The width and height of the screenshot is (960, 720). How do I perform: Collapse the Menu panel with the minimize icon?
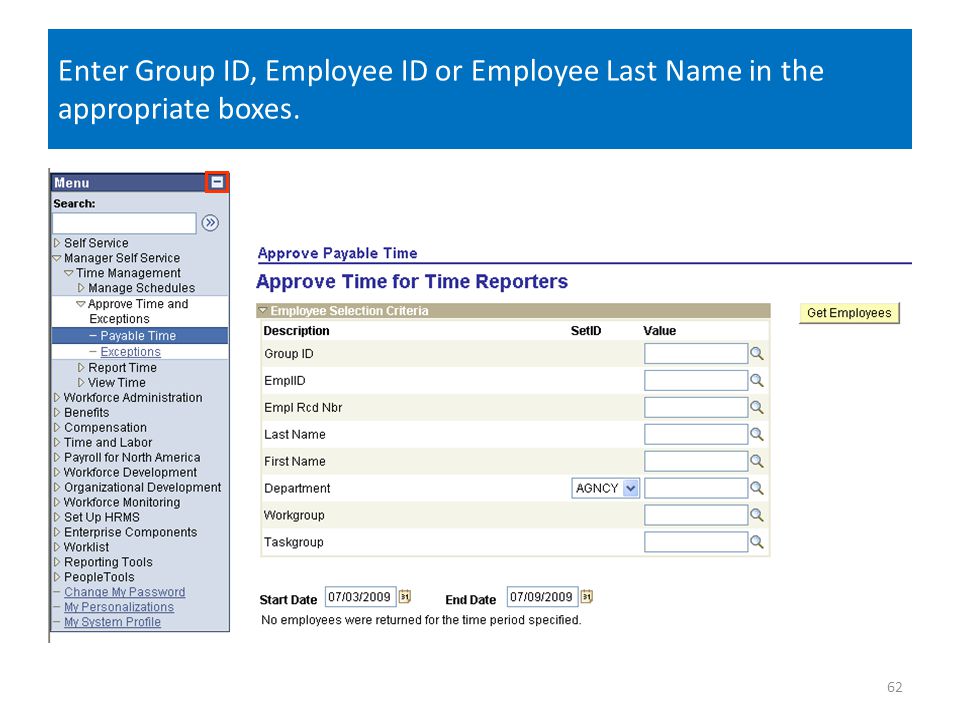(x=217, y=182)
